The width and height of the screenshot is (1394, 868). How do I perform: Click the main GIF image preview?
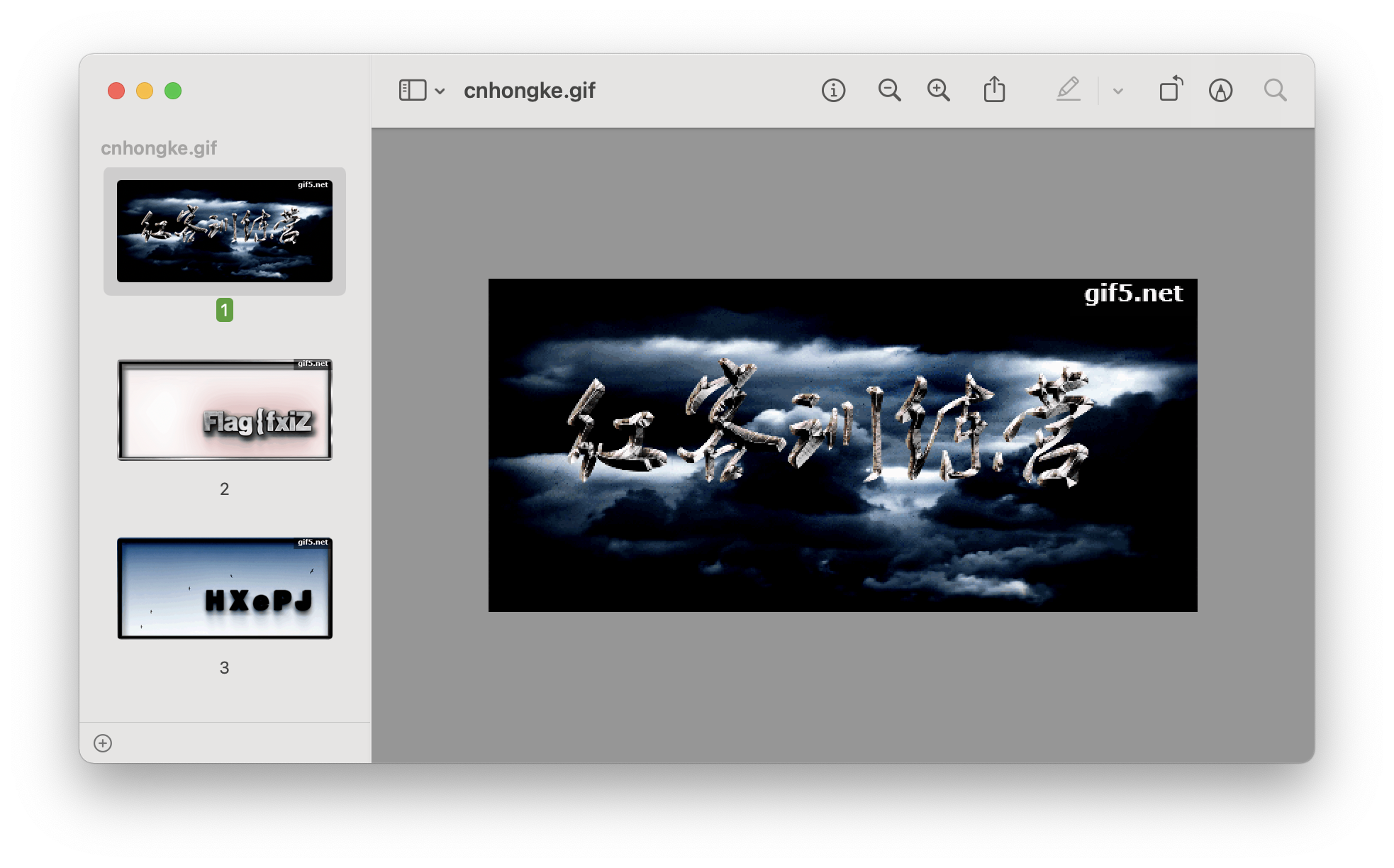click(x=842, y=445)
